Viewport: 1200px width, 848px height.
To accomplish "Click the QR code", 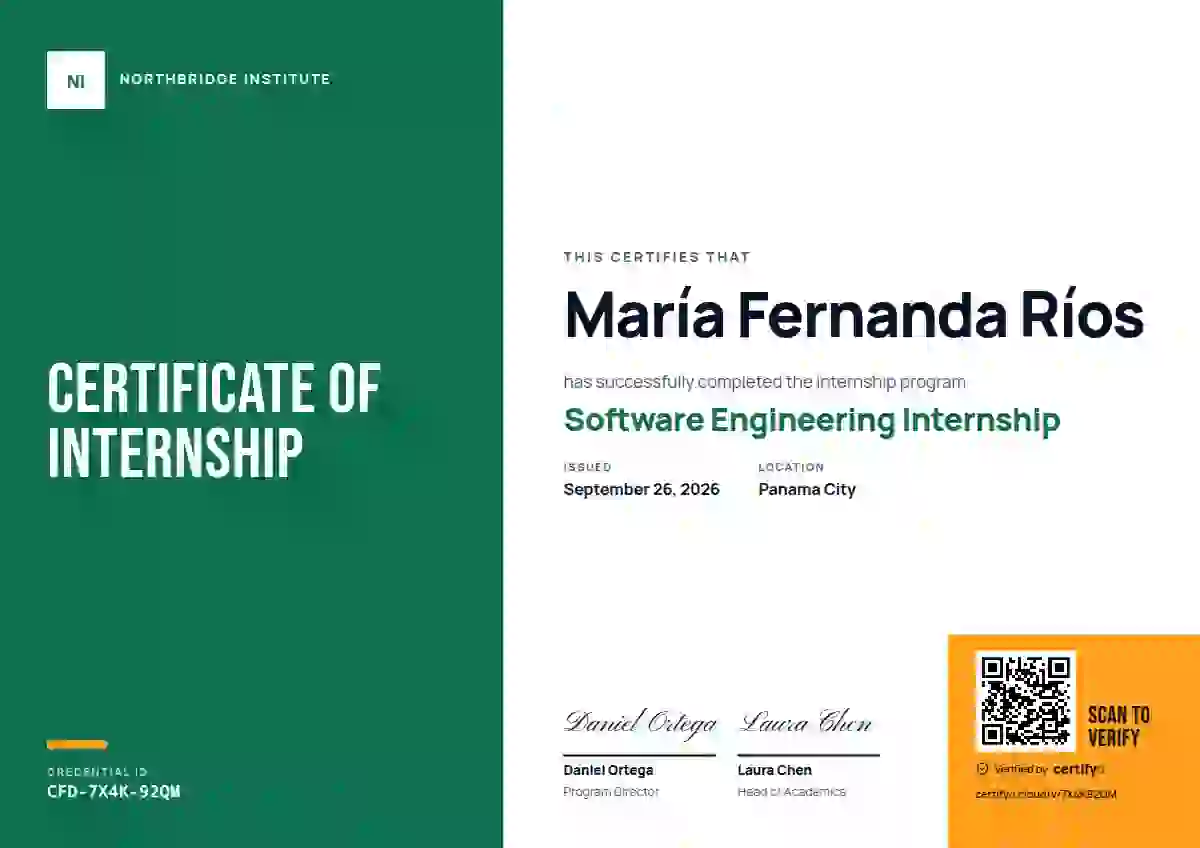I will click(x=1025, y=701).
